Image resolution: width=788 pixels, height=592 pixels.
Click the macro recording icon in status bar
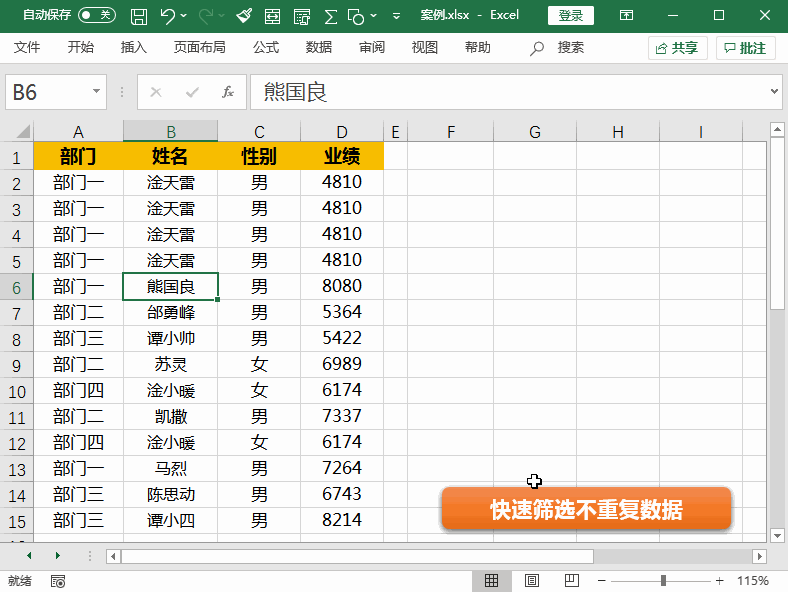(x=58, y=581)
